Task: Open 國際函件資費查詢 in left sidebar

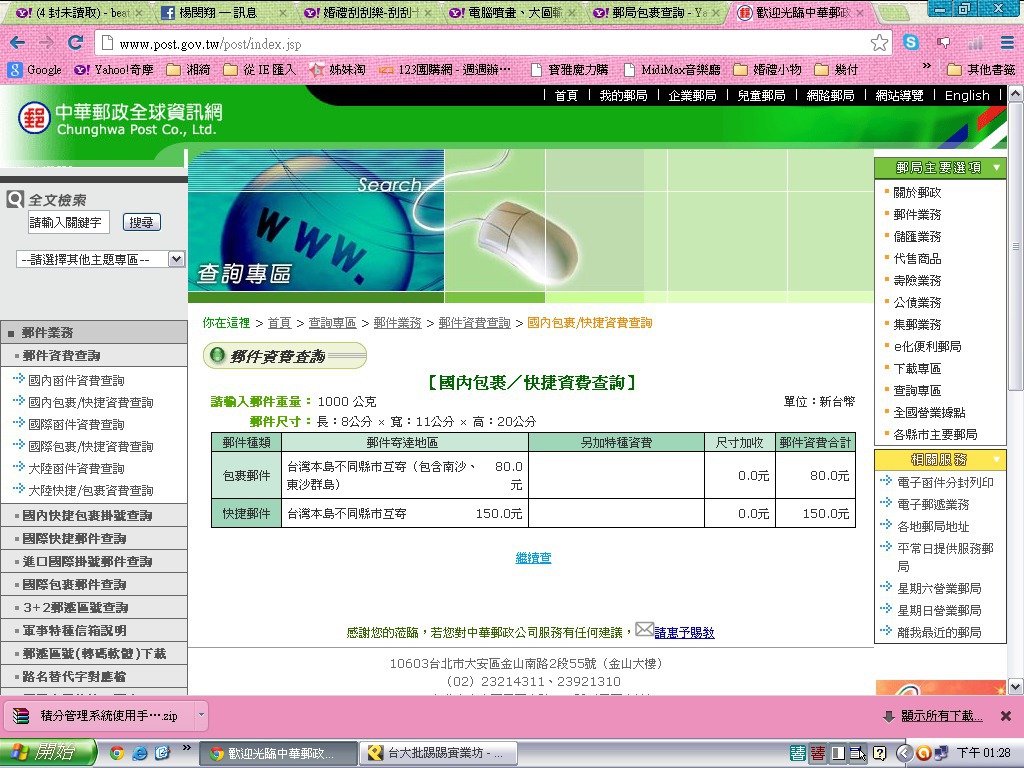Action: 76,424
